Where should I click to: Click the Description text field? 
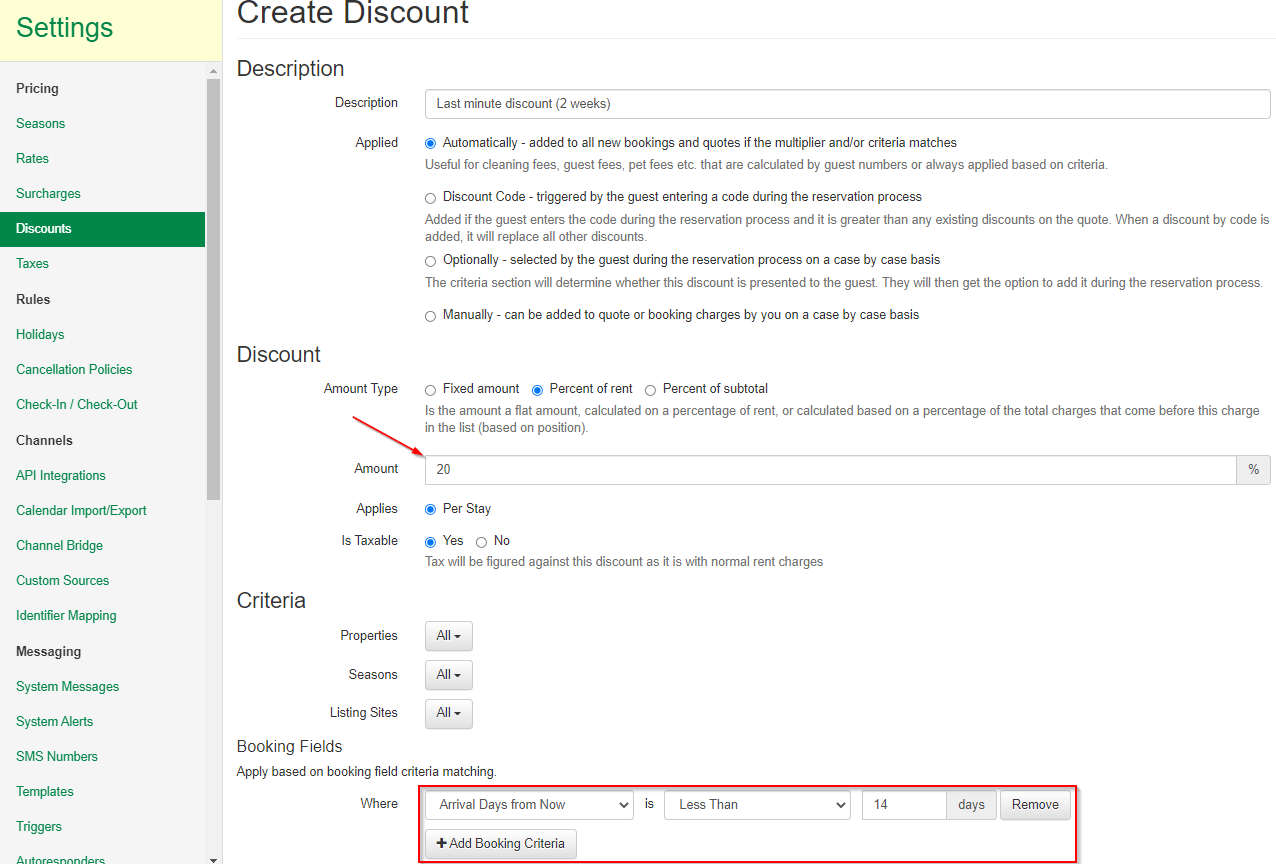pos(847,104)
